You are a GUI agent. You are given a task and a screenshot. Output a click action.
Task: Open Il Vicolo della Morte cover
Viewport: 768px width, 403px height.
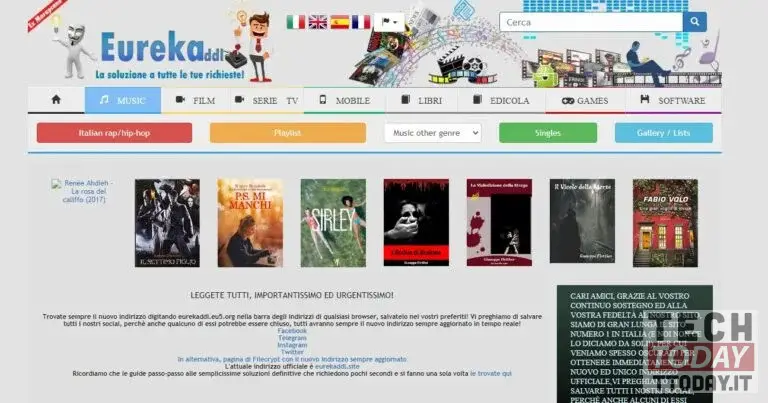[582, 221]
